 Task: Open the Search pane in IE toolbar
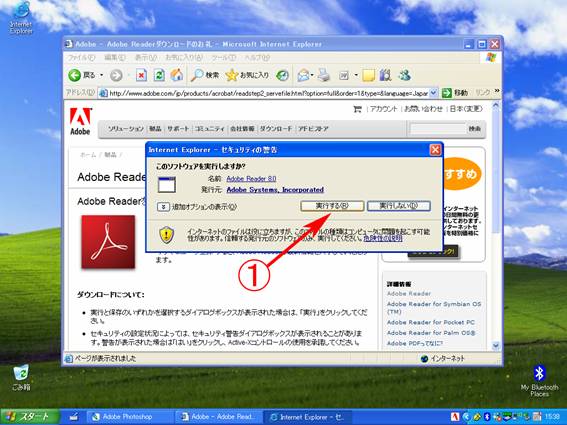pos(205,75)
